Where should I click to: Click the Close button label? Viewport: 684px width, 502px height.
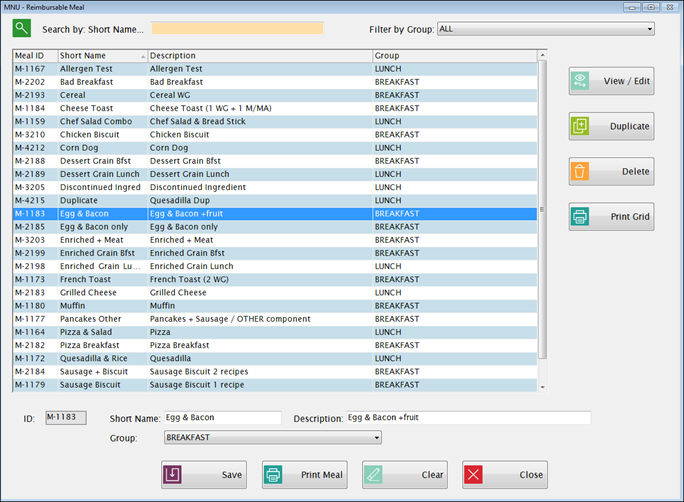(x=531, y=475)
